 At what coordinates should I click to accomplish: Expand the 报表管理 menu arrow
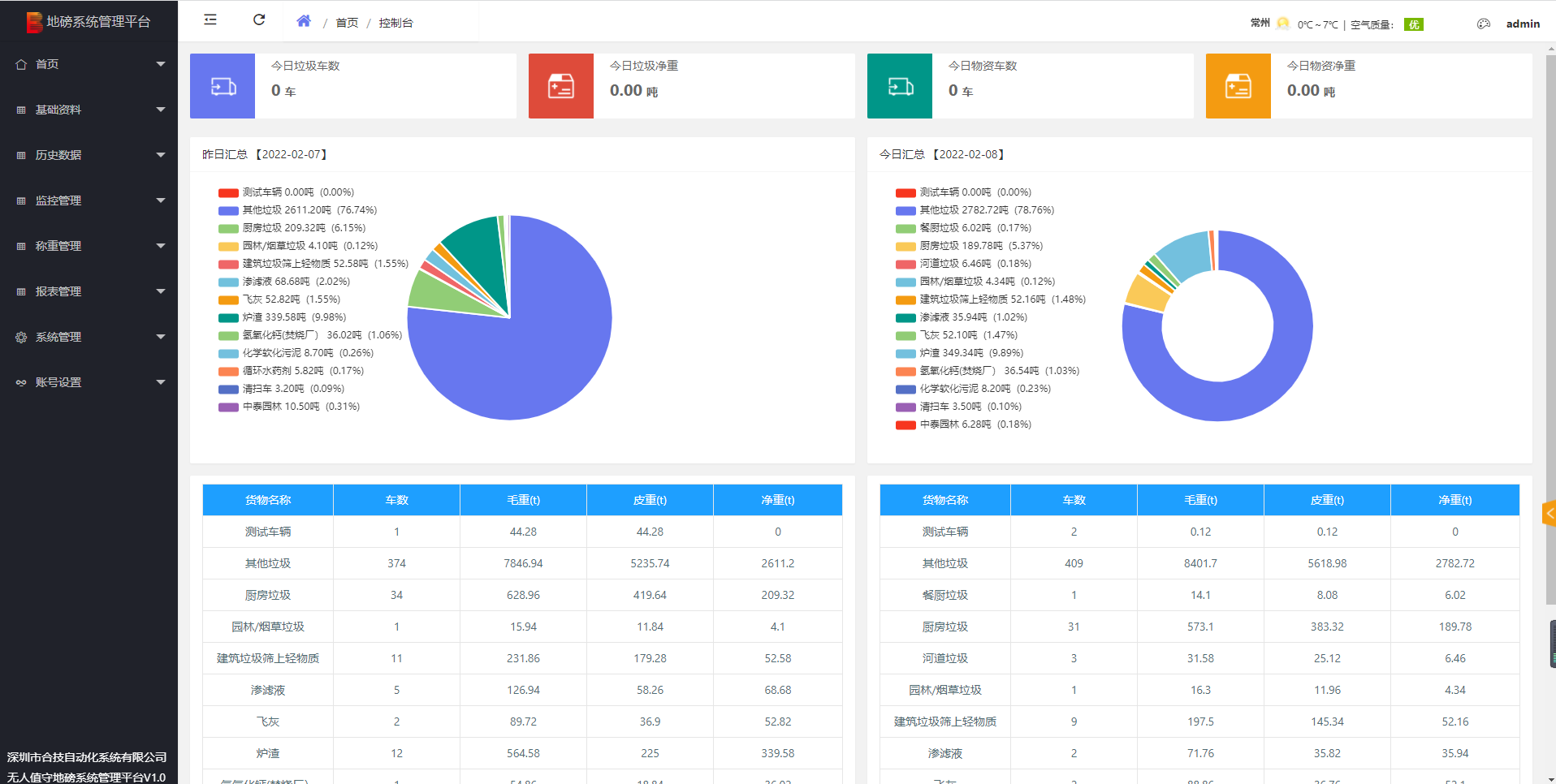(x=161, y=291)
